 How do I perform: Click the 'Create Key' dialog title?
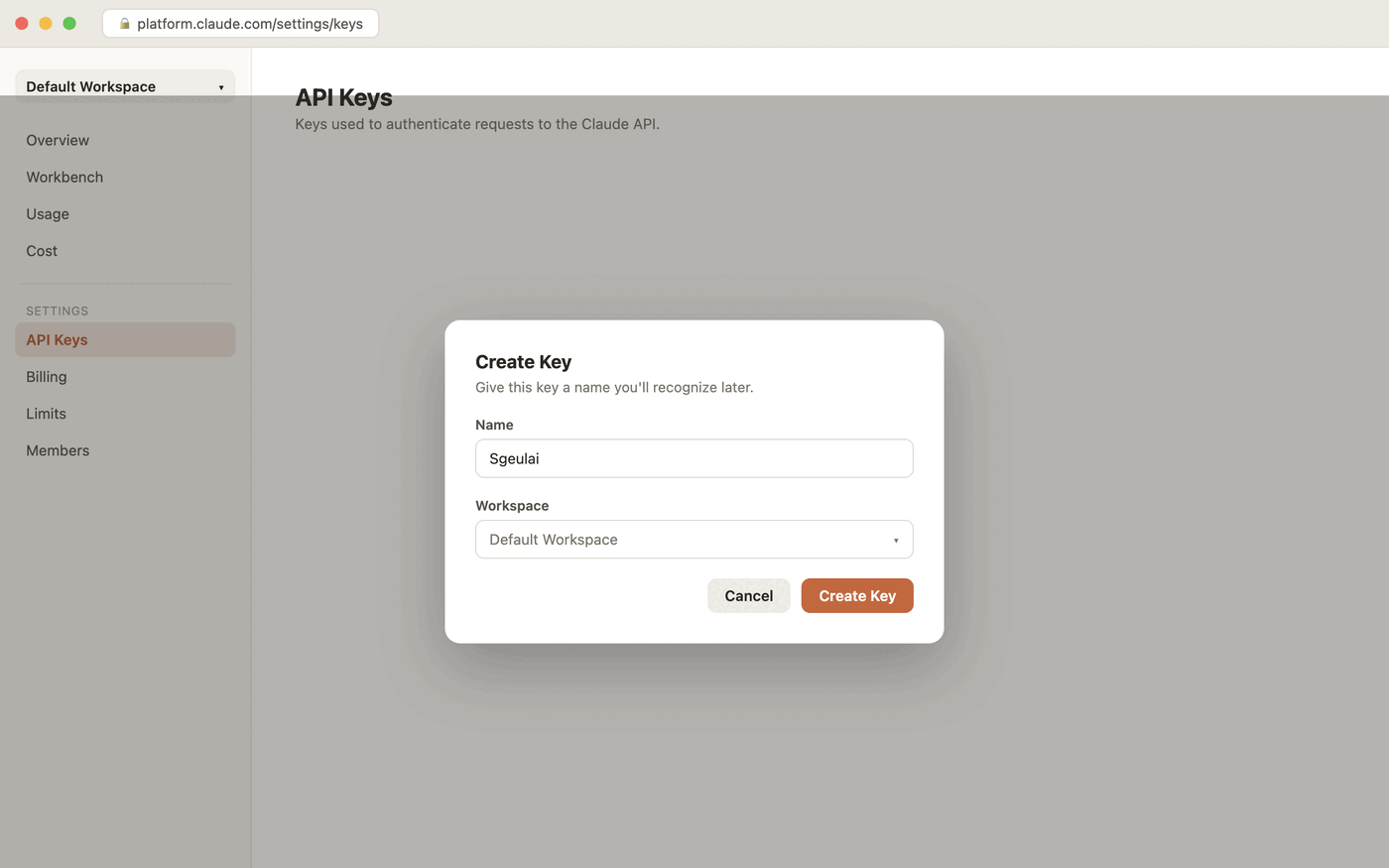[x=524, y=362]
